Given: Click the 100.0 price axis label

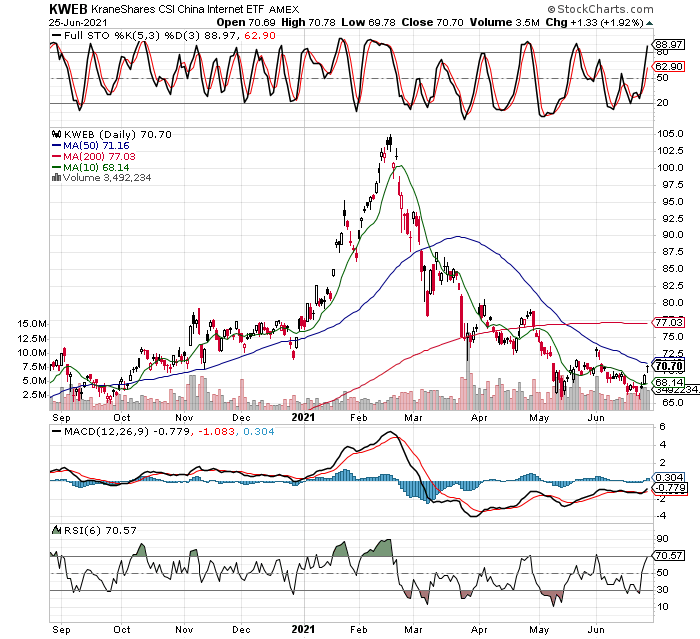Looking at the screenshot, I should 670,168.
